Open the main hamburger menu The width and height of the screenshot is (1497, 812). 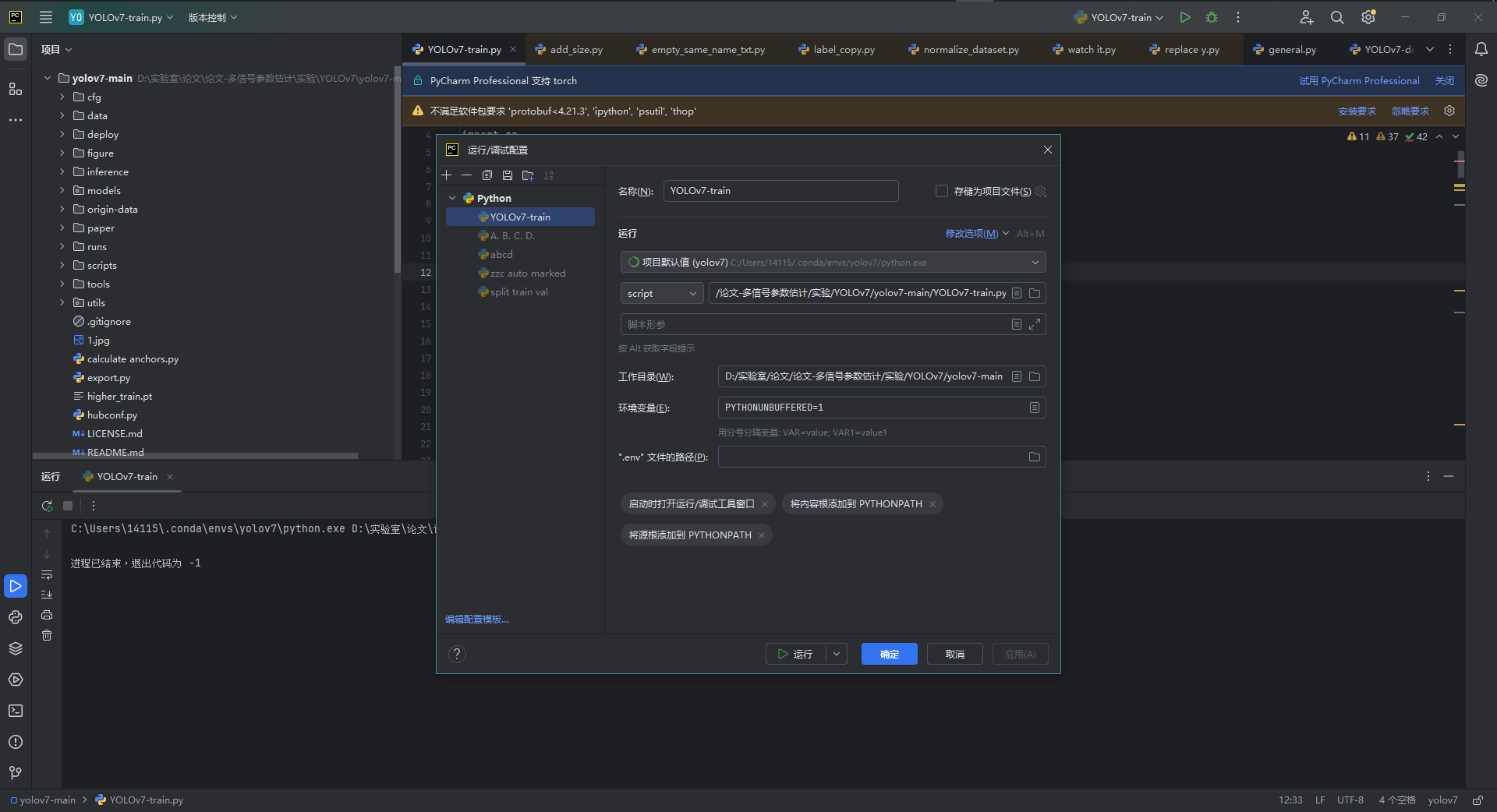tap(46, 17)
